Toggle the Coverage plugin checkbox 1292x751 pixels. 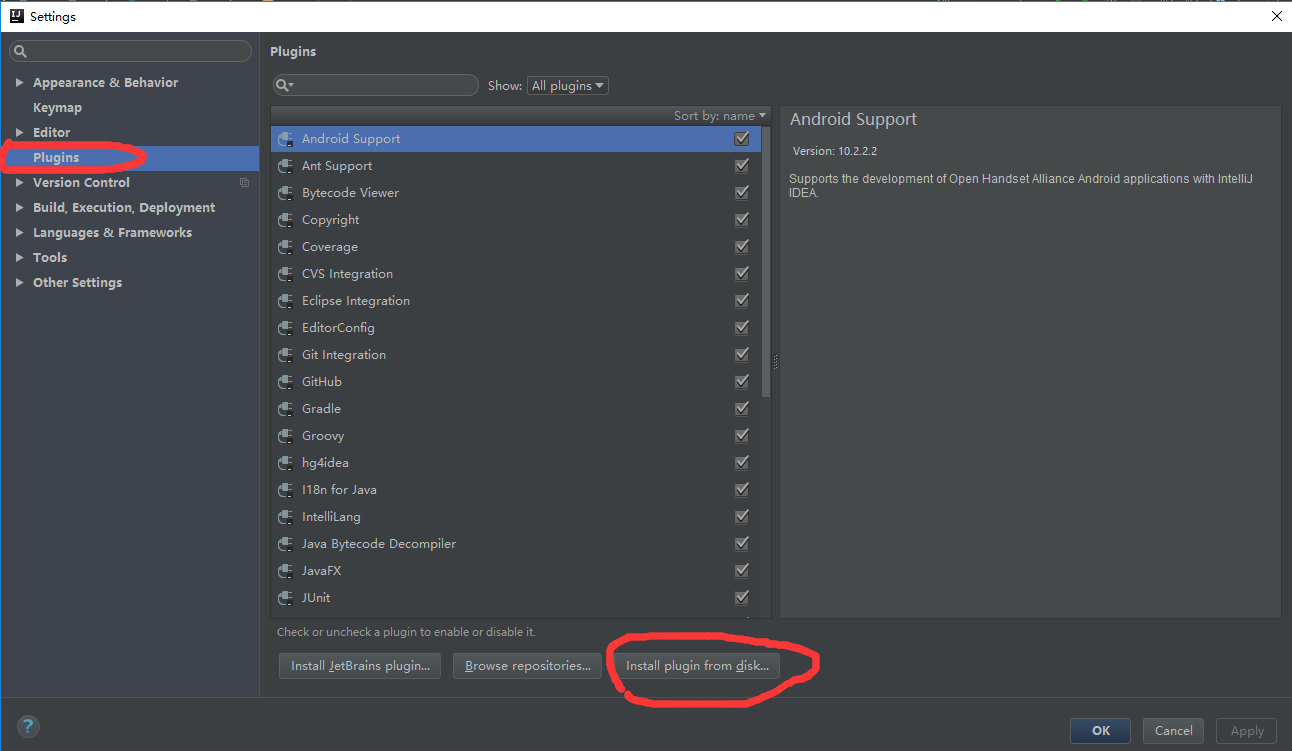pos(742,247)
